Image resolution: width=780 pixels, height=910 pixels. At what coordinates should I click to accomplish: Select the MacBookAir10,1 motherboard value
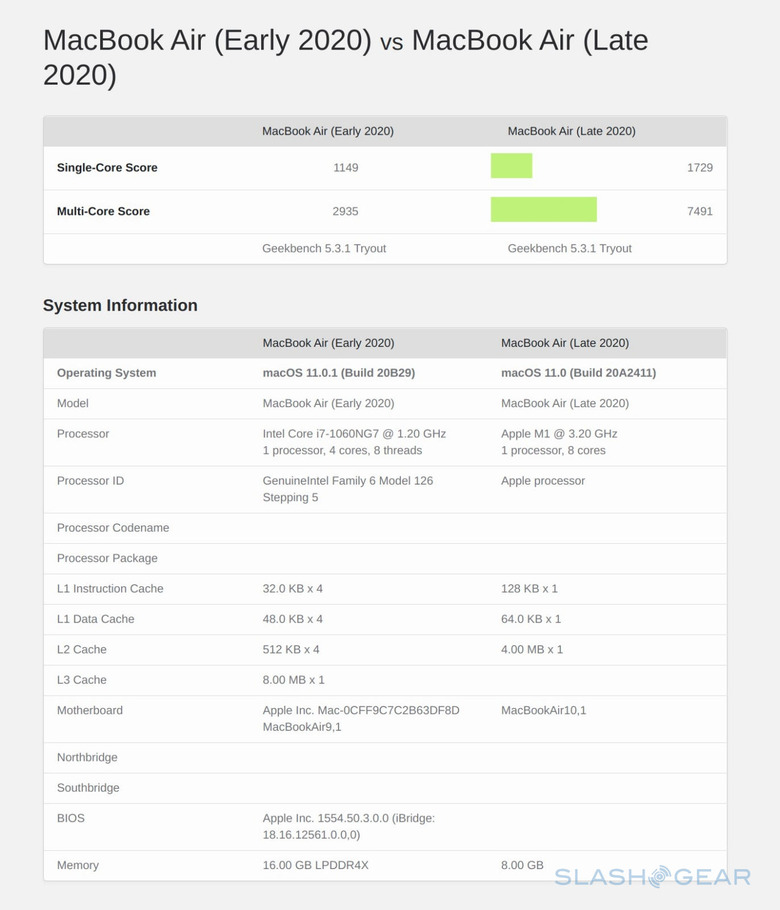(543, 710)
